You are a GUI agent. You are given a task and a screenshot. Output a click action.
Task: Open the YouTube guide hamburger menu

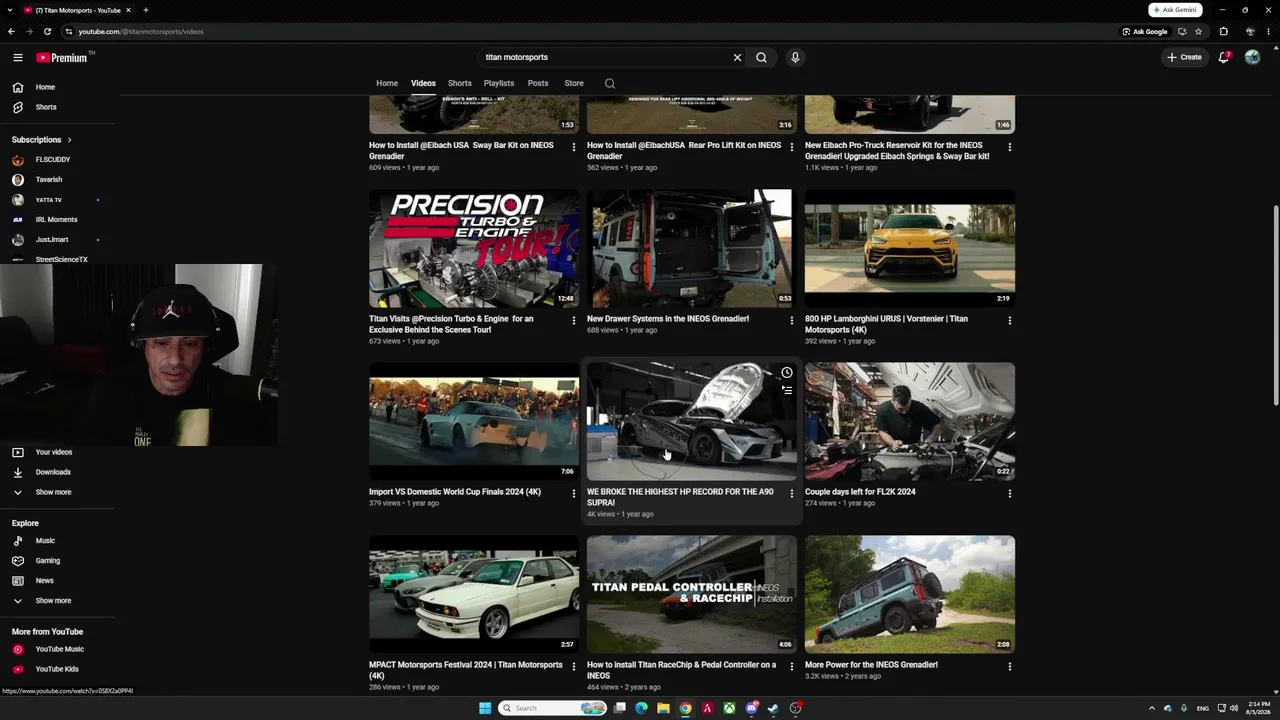coord(18,58)
